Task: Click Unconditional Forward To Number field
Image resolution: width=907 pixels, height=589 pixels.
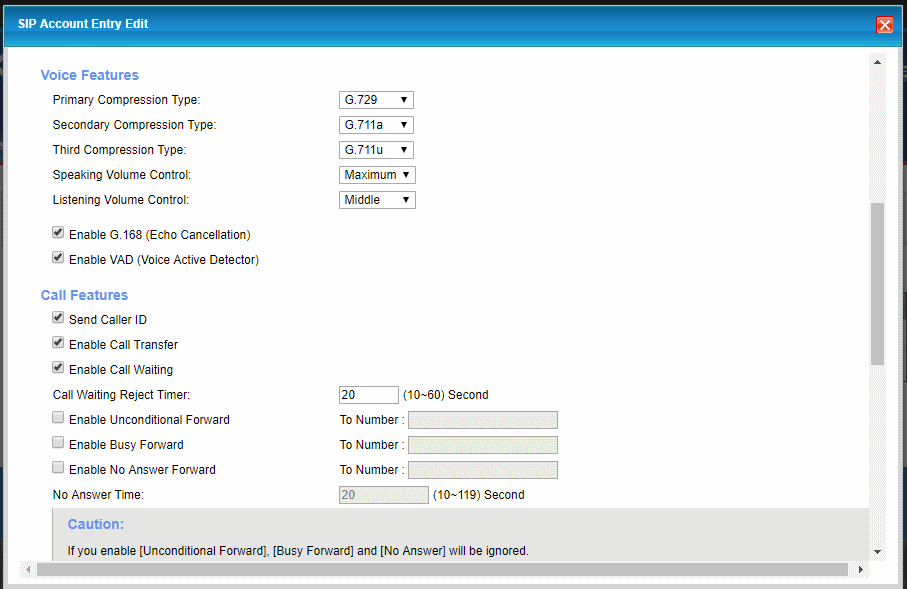Action: [x=483, y=420]
